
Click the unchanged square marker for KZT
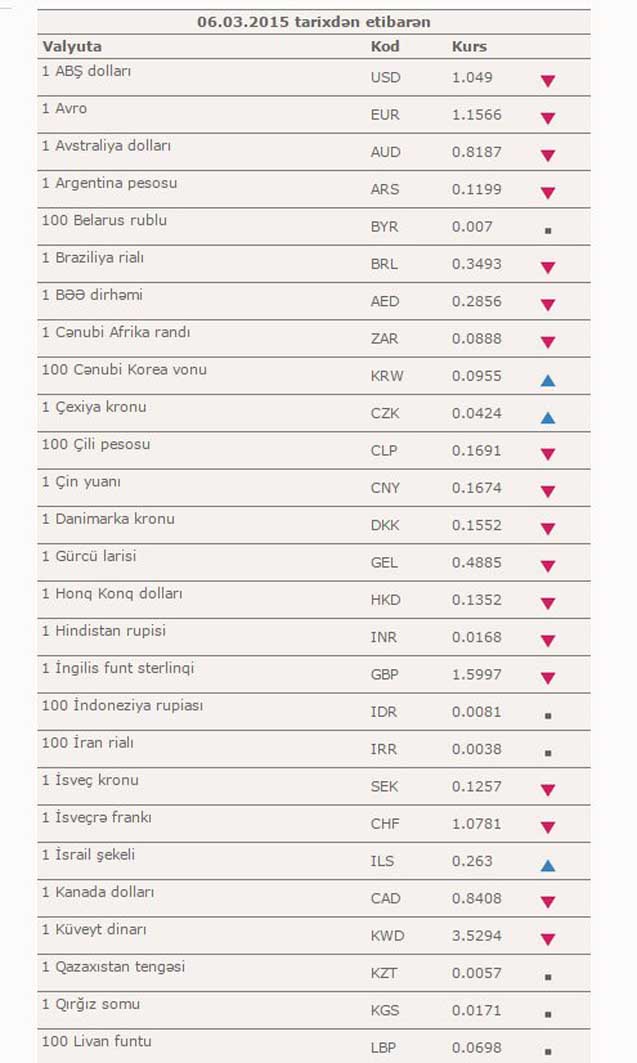coord(548,977)
